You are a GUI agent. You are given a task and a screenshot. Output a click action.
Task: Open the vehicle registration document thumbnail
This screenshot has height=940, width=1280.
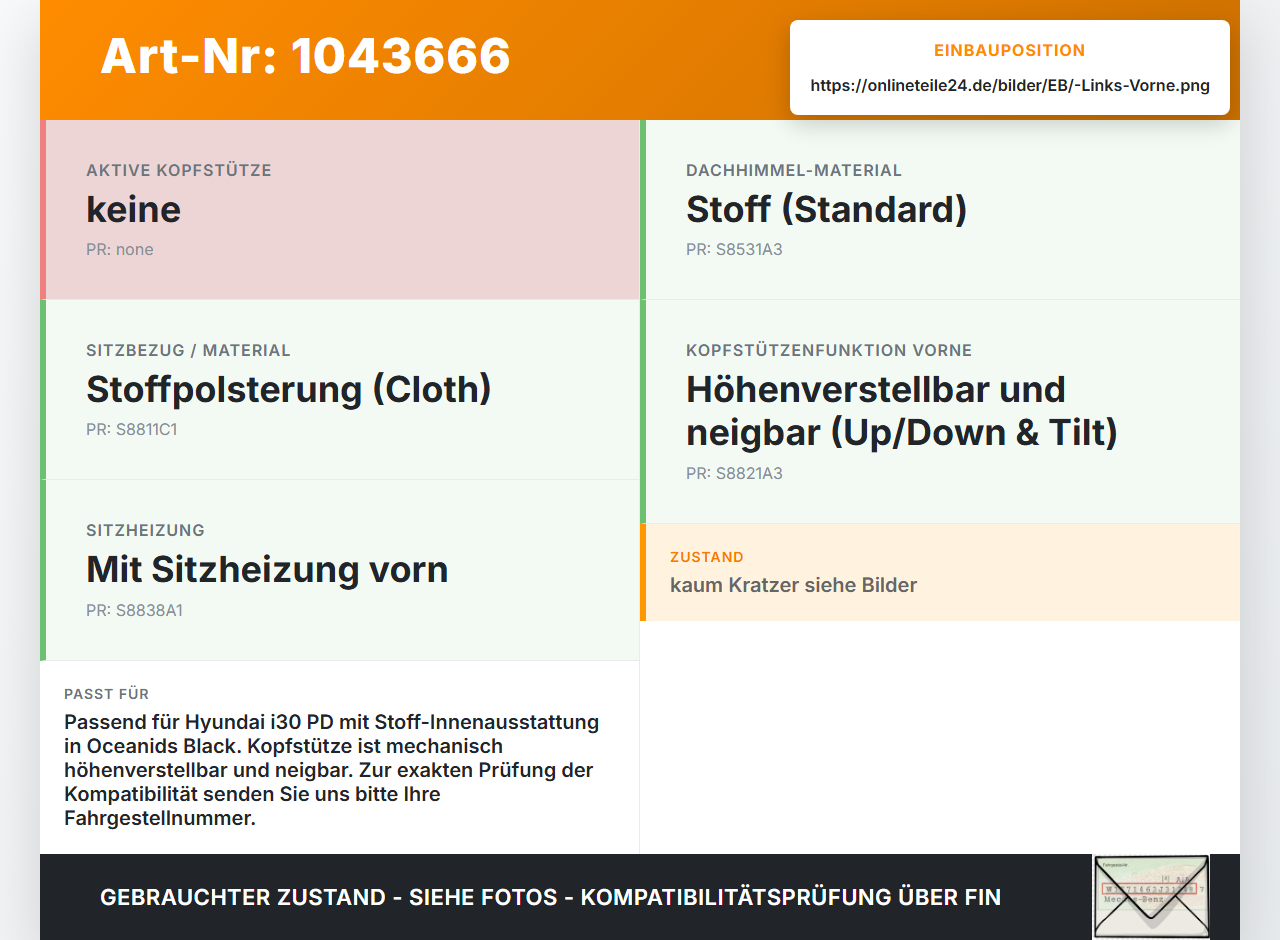point(1151,896)
